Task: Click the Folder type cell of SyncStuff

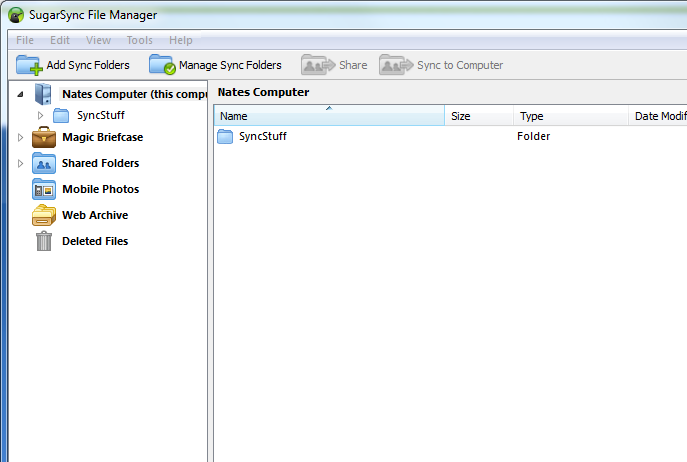Action: tap(533, 136)
